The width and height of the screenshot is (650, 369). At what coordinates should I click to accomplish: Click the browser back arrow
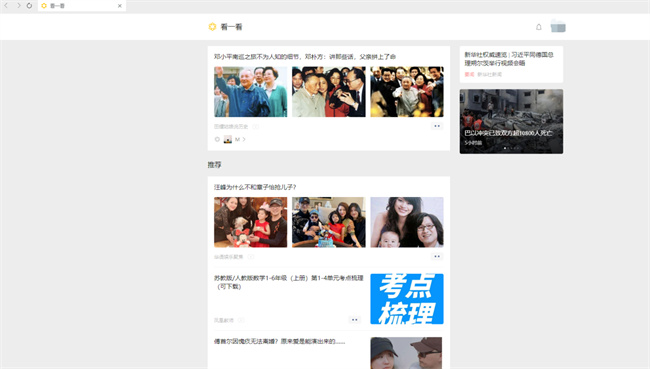(6, 6)
